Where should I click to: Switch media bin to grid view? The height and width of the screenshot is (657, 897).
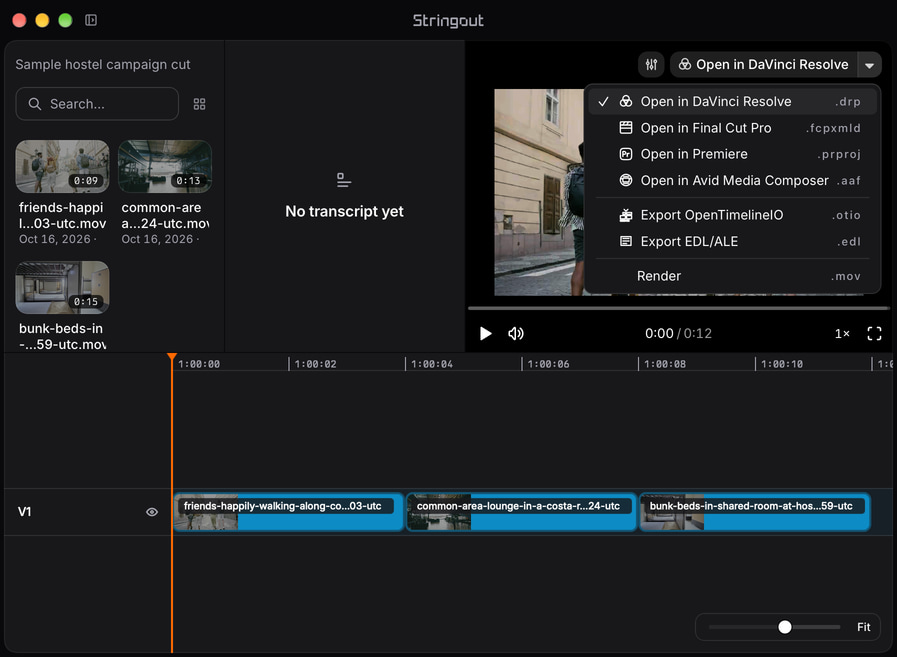click(x=199, y=104)
